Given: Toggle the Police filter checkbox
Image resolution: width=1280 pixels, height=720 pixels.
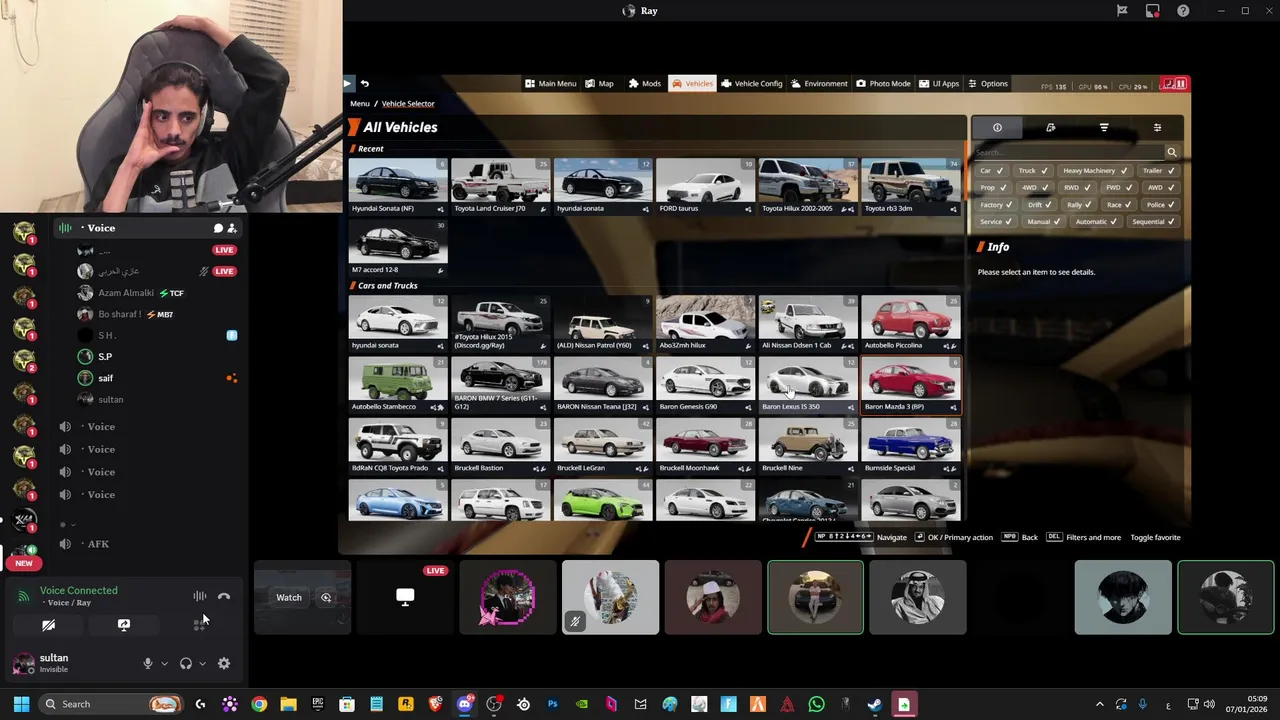Looking at the screenshot, I should coord(1161,205).
